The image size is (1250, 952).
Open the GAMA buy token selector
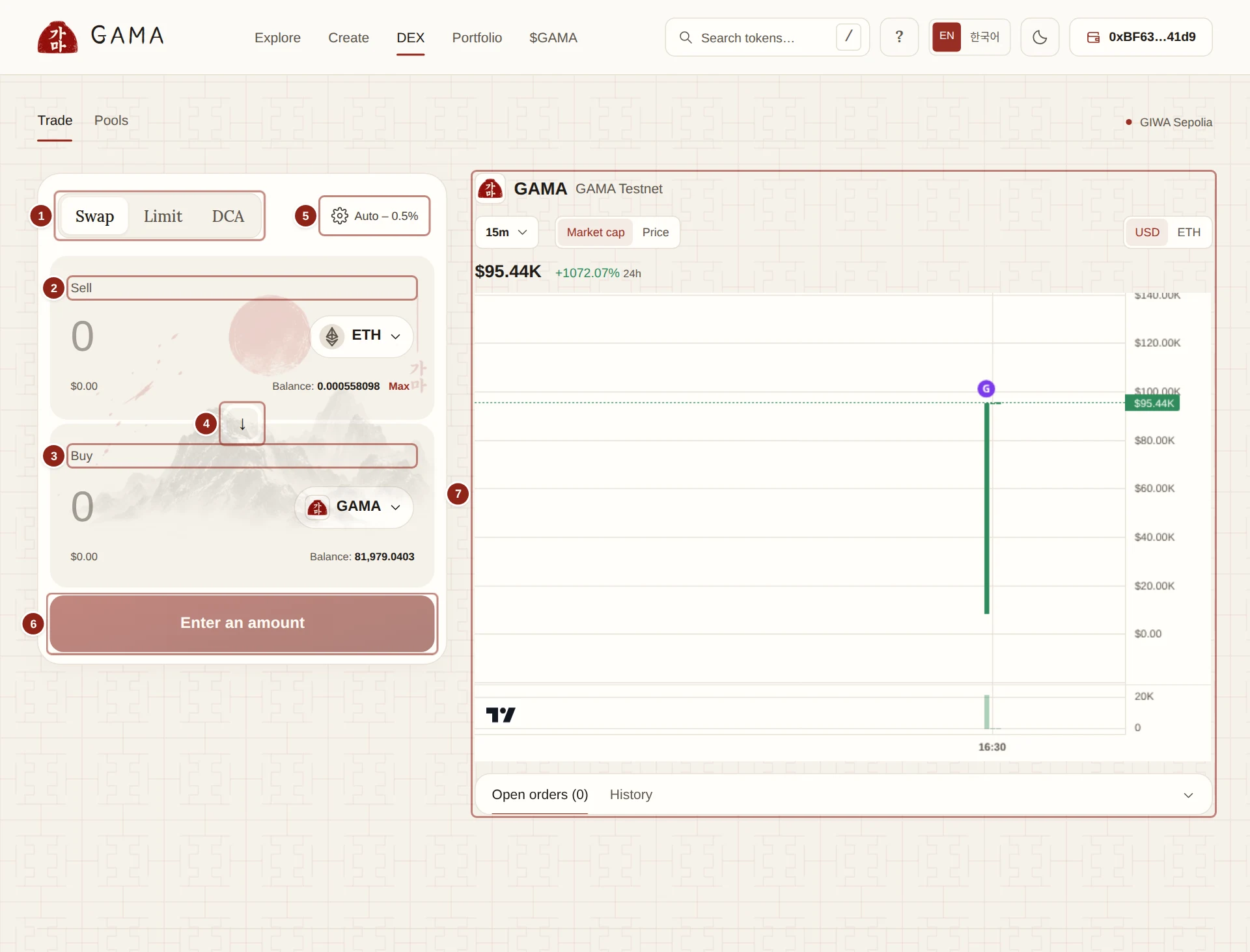pos(354,507)
